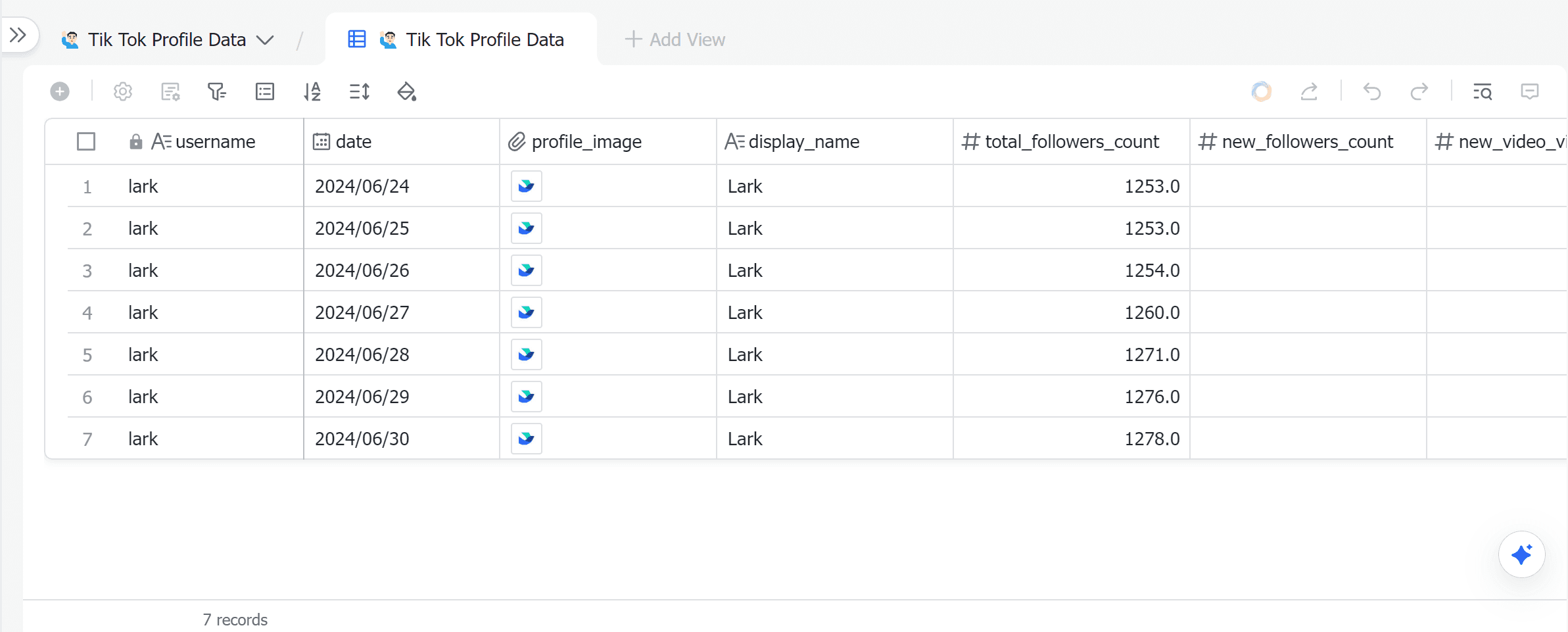Select date cell 2024/06/27
This screenshot has width=1568, height=632.
402,312
